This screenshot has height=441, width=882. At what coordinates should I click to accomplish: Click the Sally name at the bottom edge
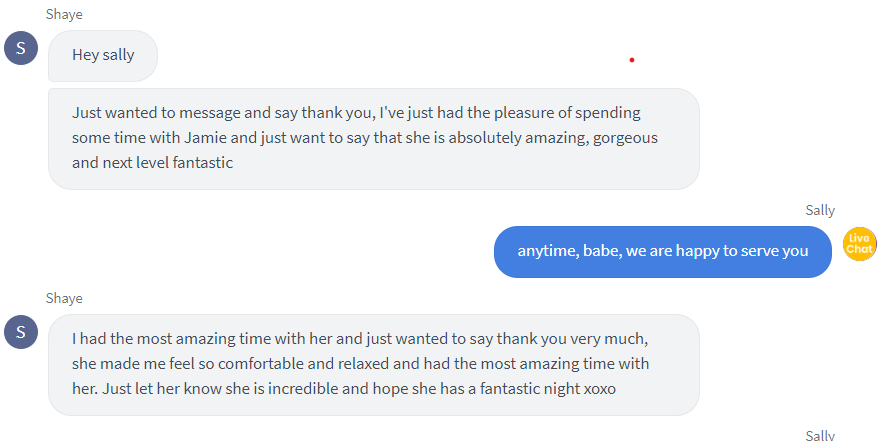pos(820,435)
